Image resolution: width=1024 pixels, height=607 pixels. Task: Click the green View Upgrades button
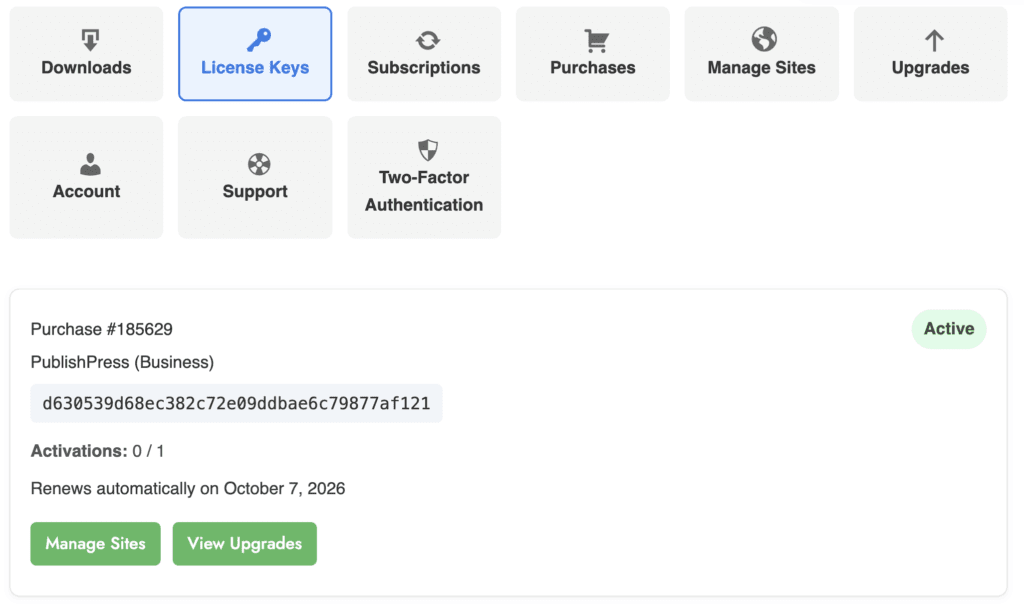tap(244, 544)
